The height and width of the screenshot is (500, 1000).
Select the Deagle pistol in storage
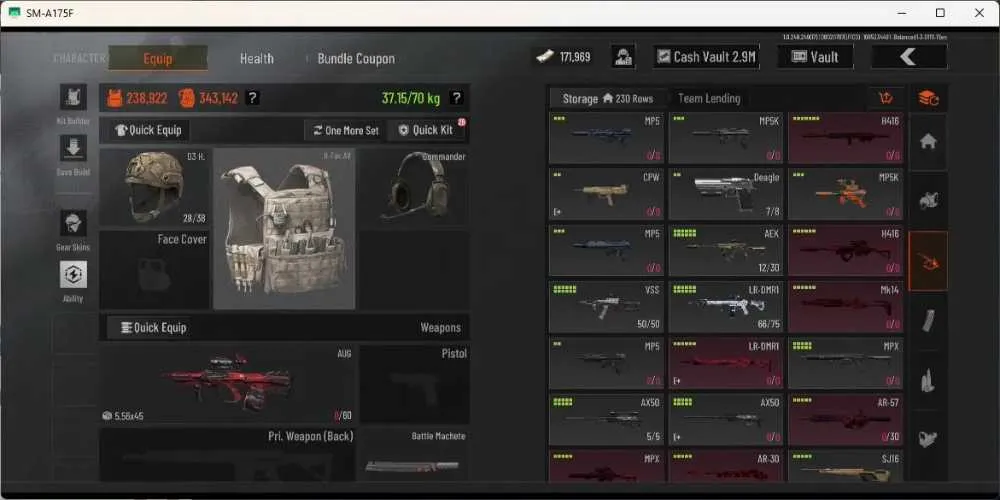(x=726, y=194)
